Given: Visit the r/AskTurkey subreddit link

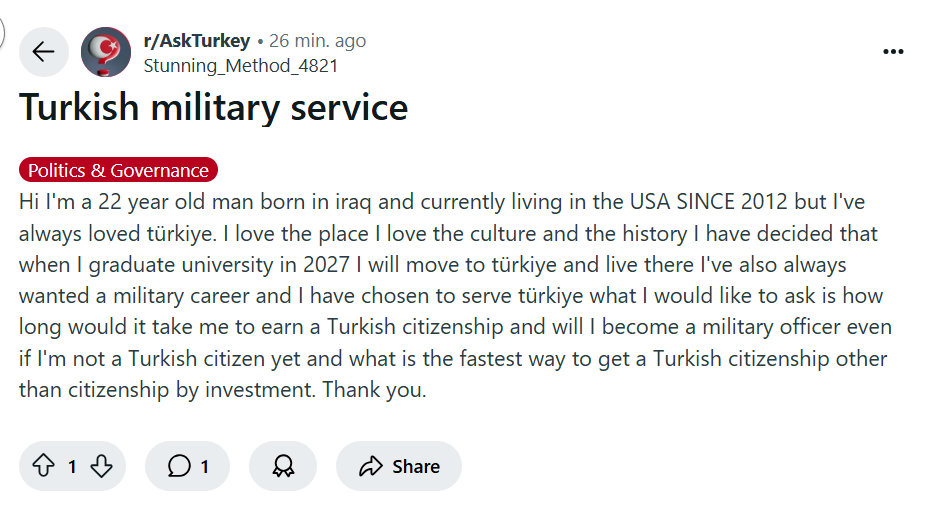Looking at the screenshot, I should click(197, 41).
